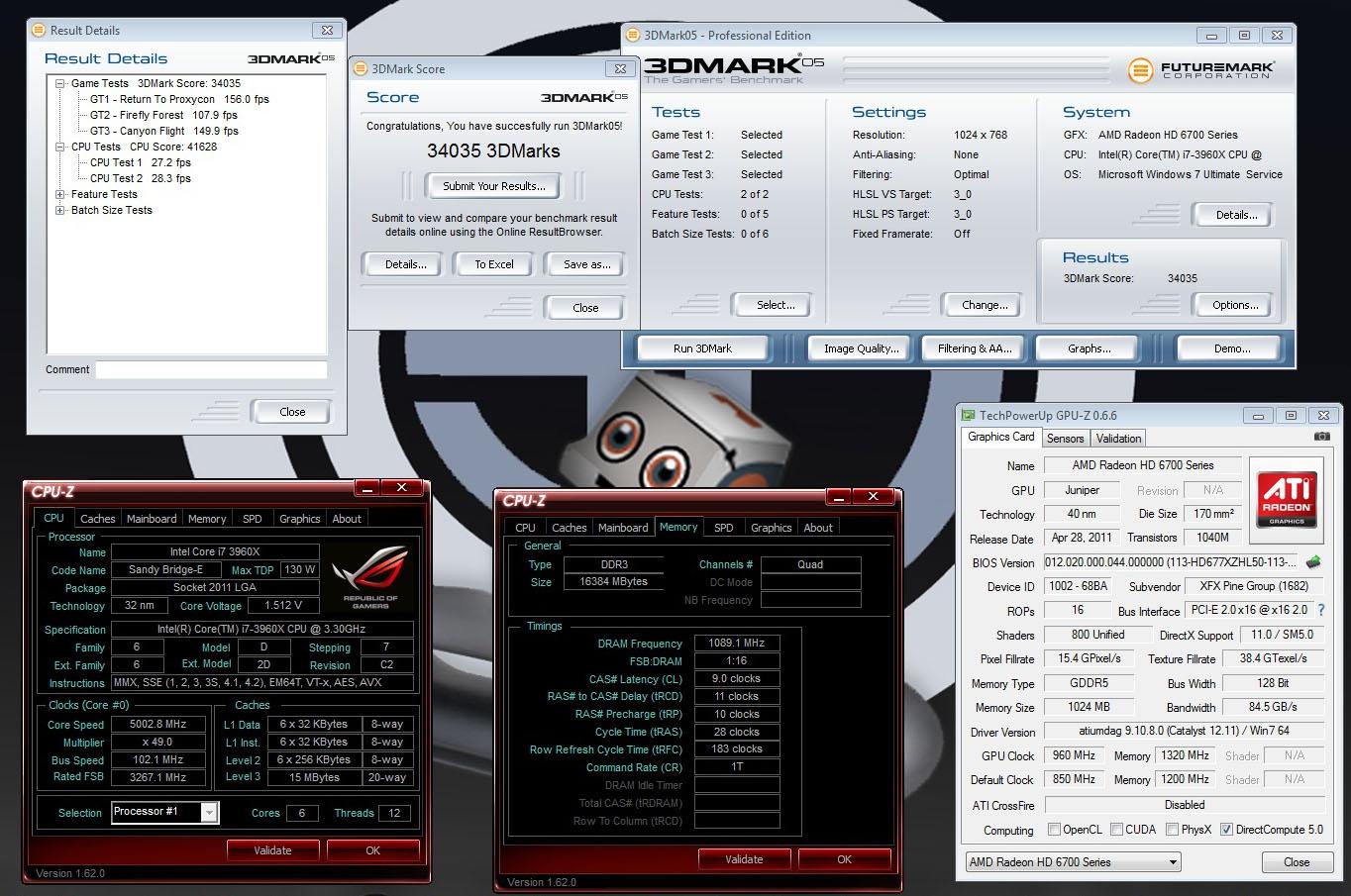Click Close button in GPU-Z
This screenshot has width=1351, height=896.
(x=1297, y=862)
